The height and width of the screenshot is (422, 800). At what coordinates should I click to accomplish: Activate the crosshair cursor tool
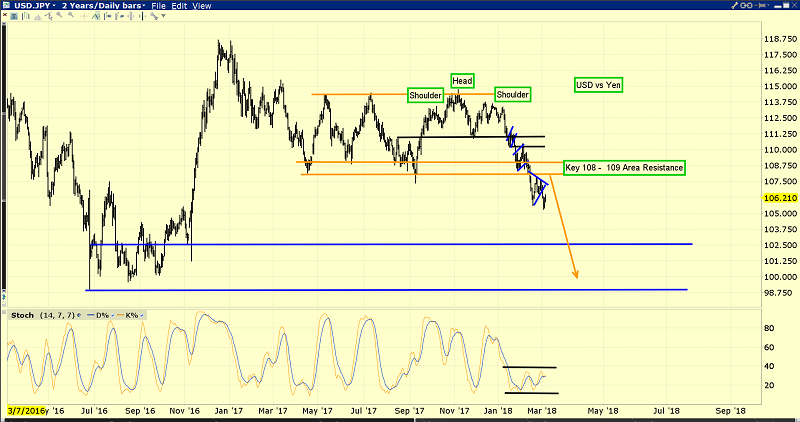tap(84, 16)
